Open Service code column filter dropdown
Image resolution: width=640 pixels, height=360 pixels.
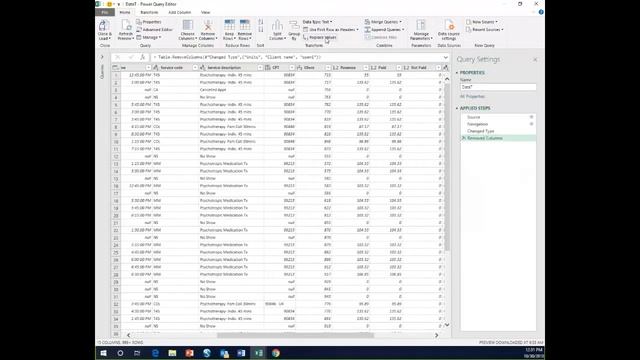[x=195, y=68]
